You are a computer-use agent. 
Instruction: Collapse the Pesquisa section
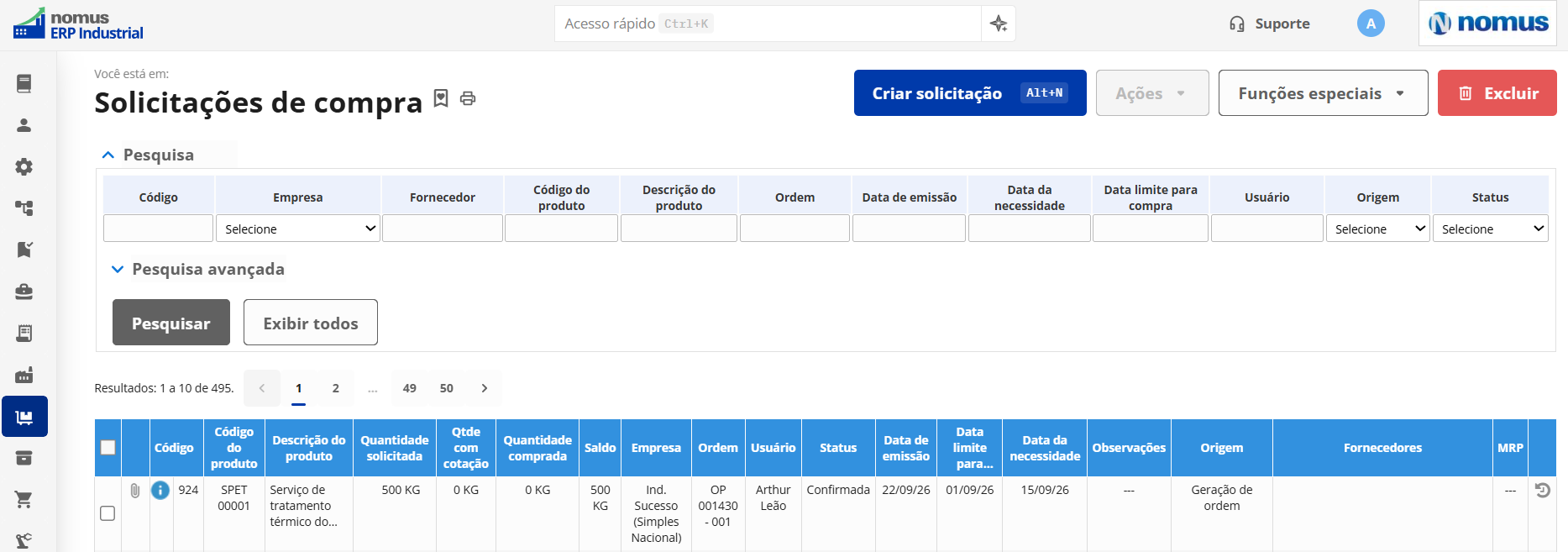tap(148, 155)
